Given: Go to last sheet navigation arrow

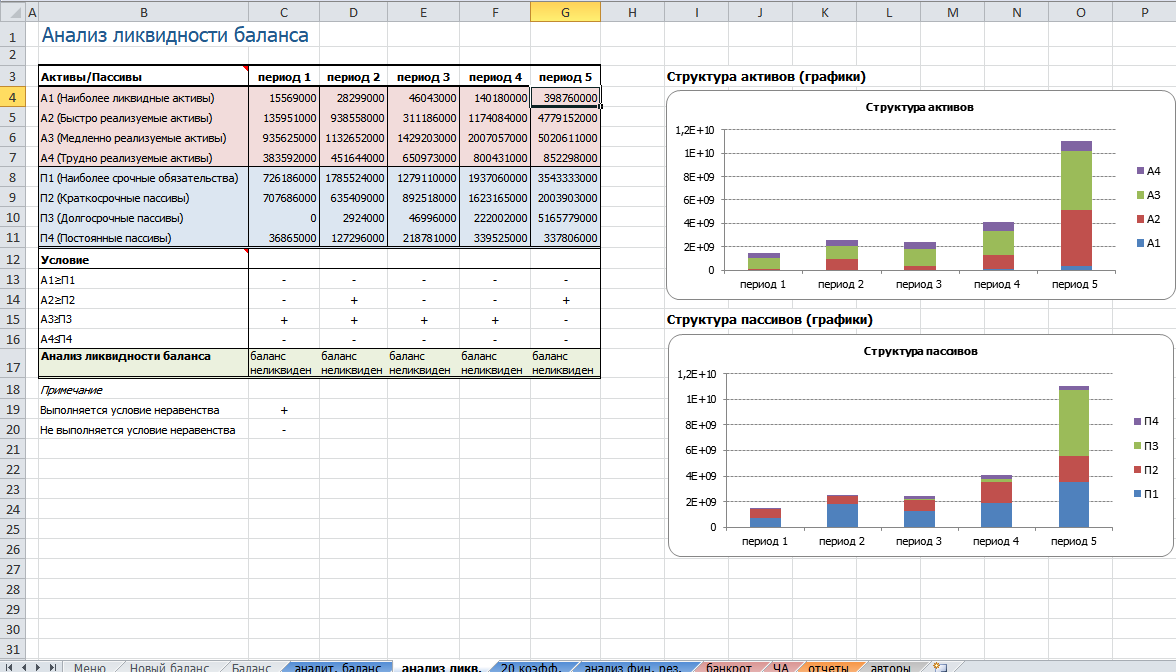Looking at the screenshot, I should point(52,667).
